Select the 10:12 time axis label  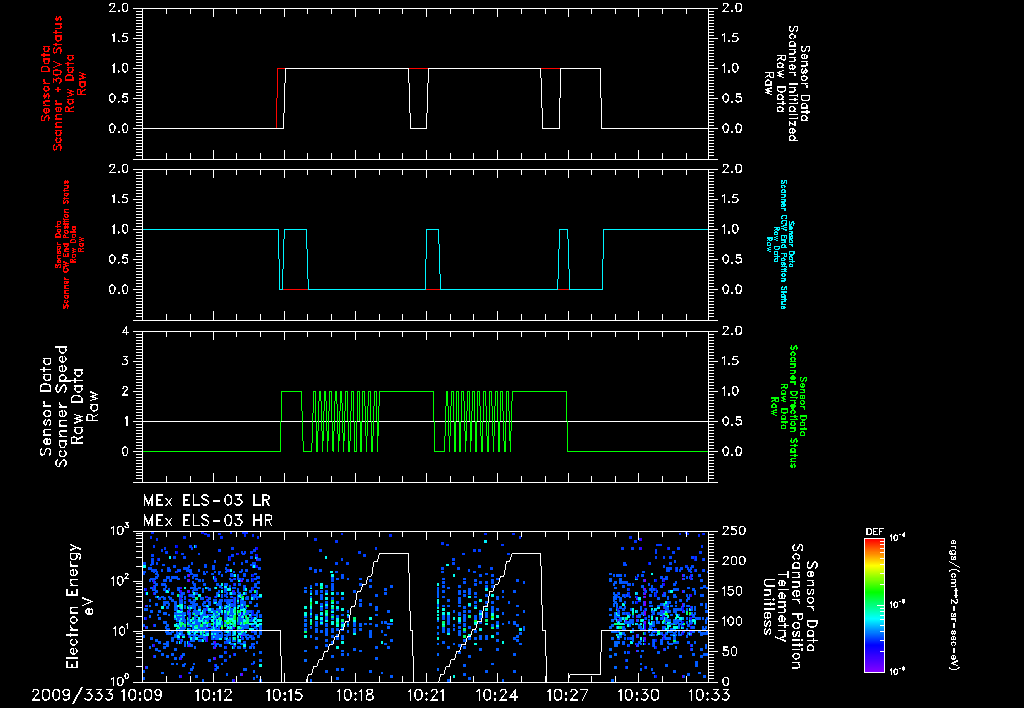pyautogui.click(x=213, y=696)
